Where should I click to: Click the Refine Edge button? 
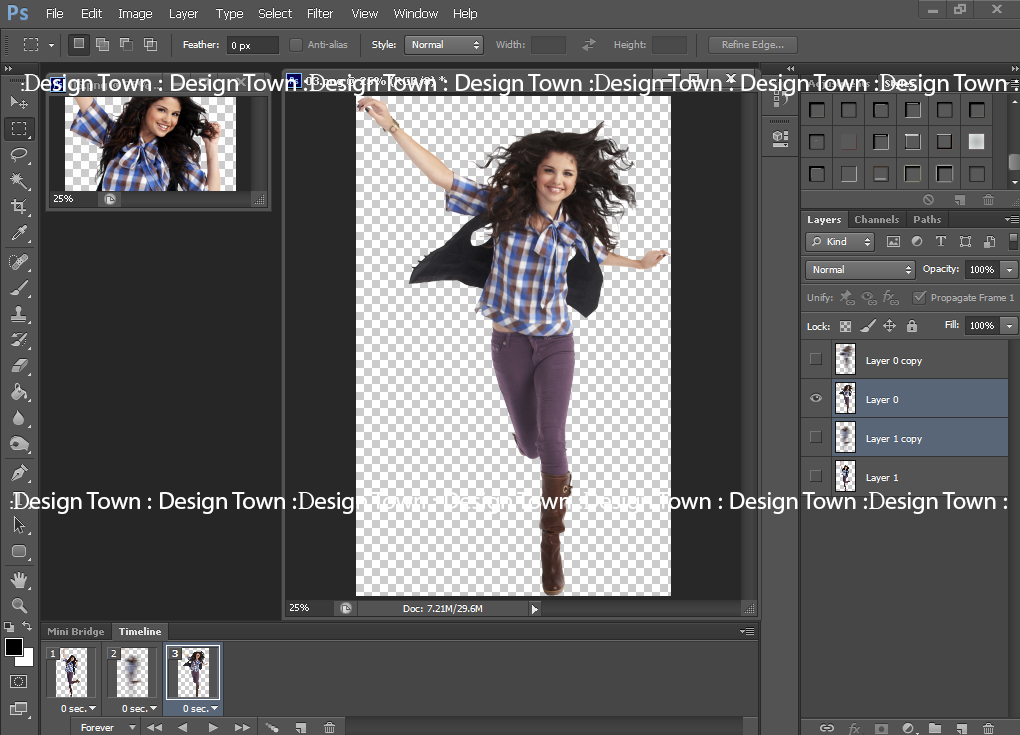[x=752, y=45]
